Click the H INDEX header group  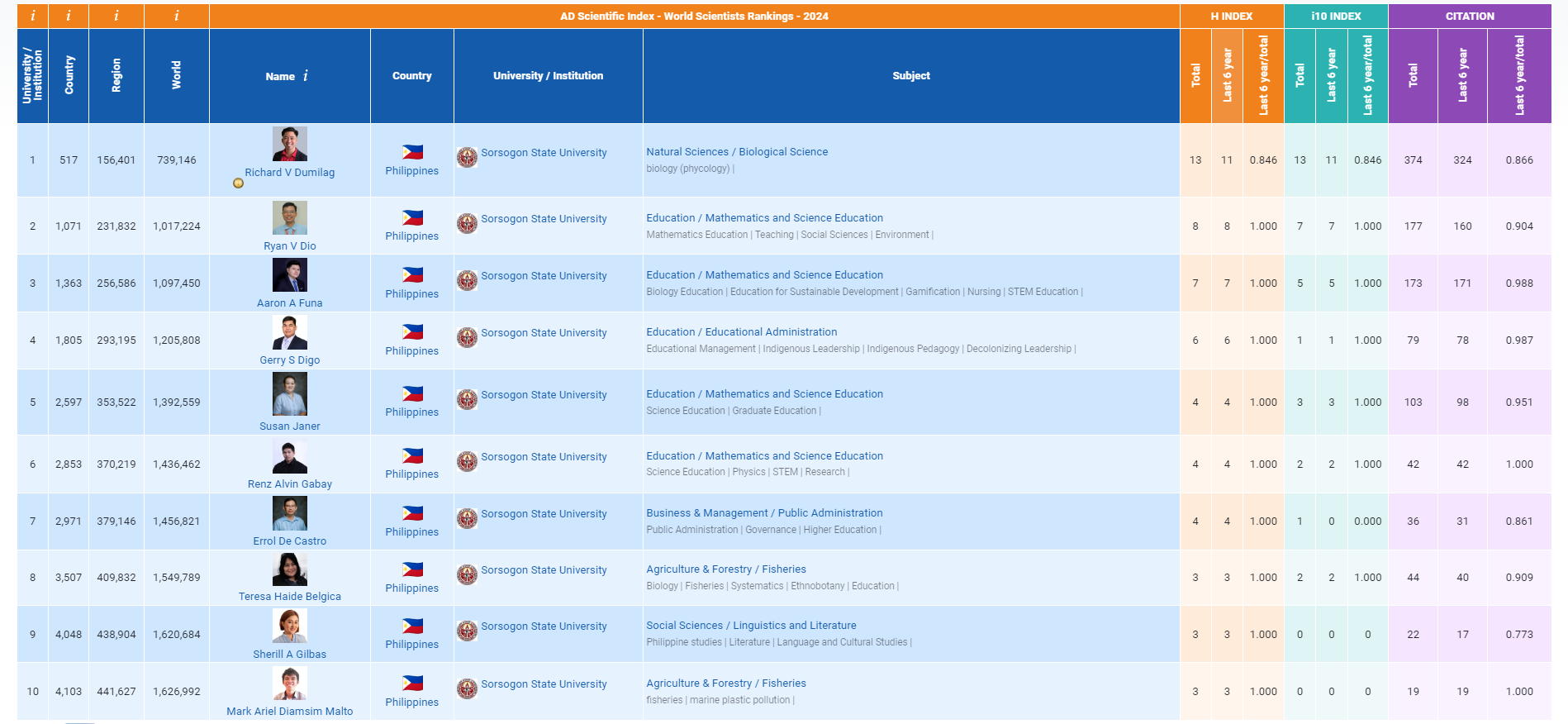1231,16
